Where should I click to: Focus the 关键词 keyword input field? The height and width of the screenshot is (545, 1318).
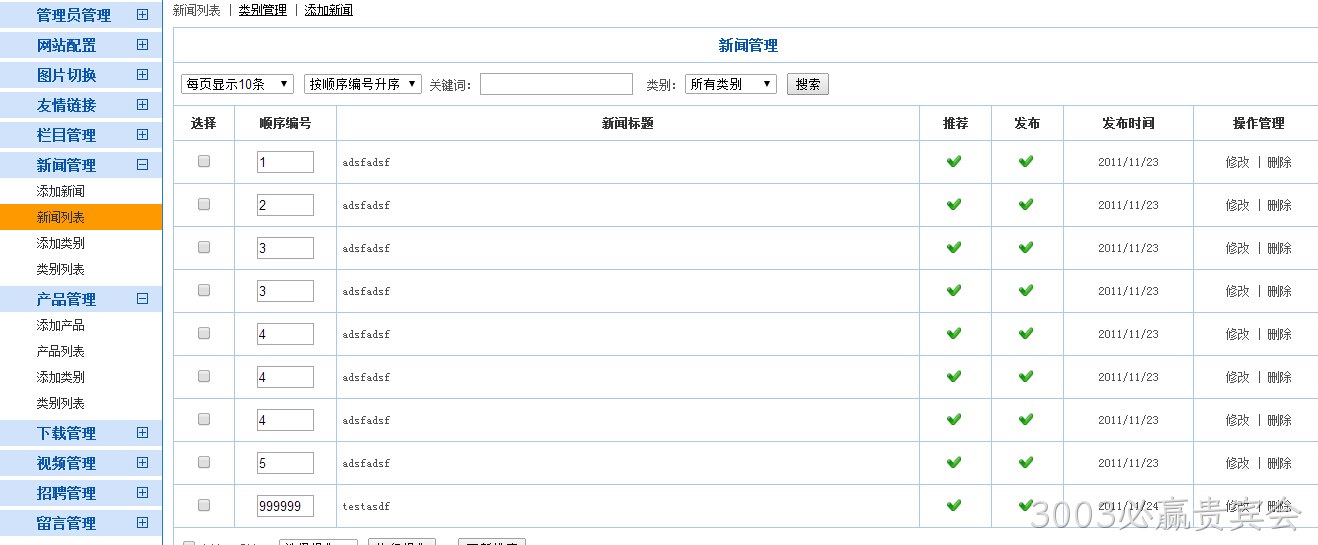[x=556, y=84]
